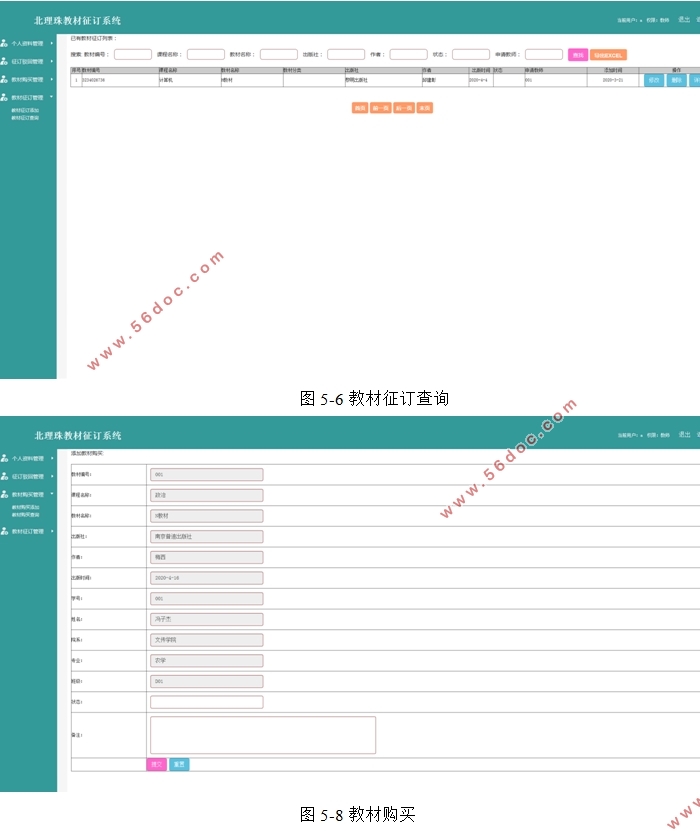The height and width of the screenshot is (831, 700).
Task: Click the blue 重置 reset button
Action: click(179, 764)
